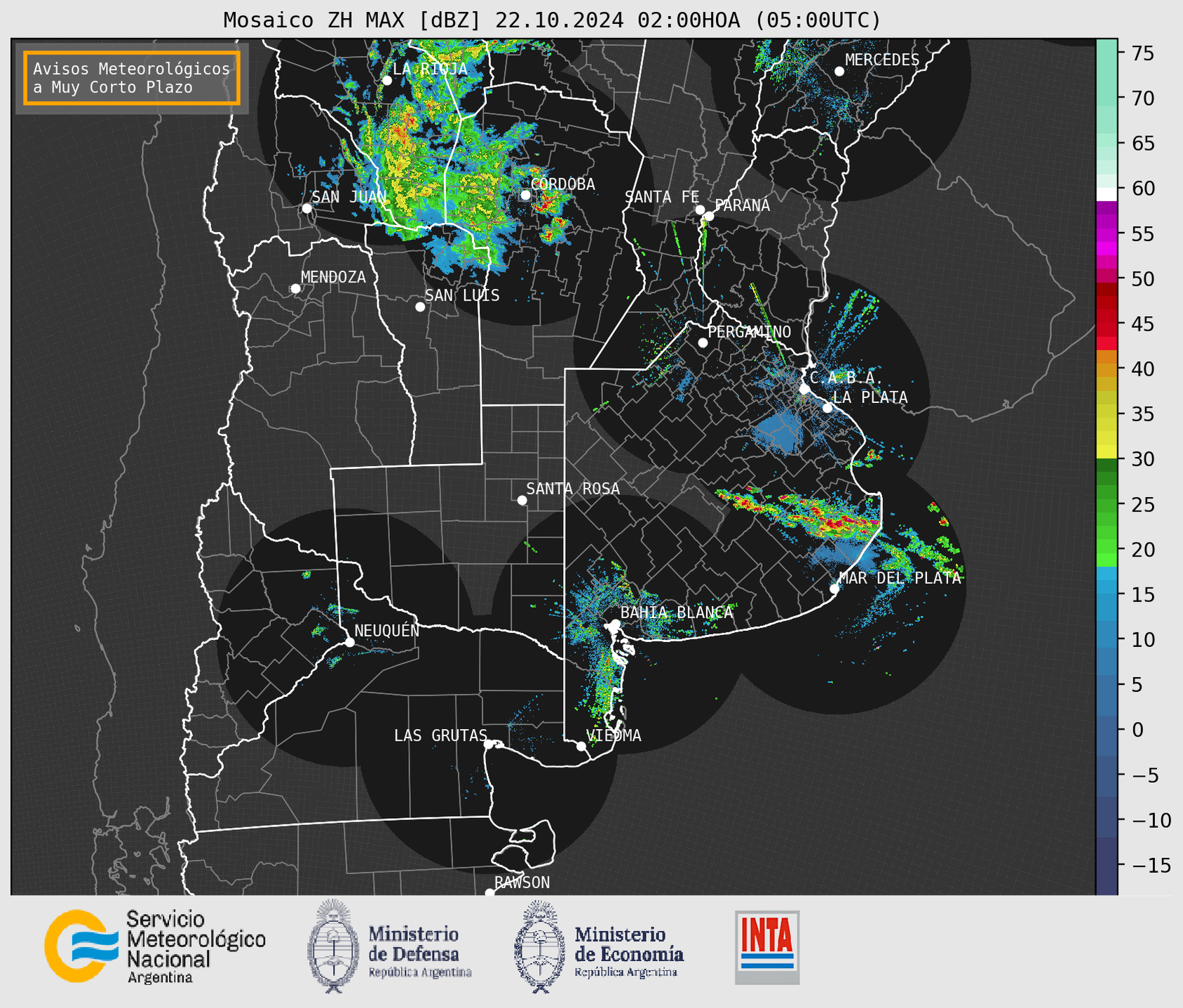Click the Servicio Meteorológico Nacional text

[x=196, y=946]
